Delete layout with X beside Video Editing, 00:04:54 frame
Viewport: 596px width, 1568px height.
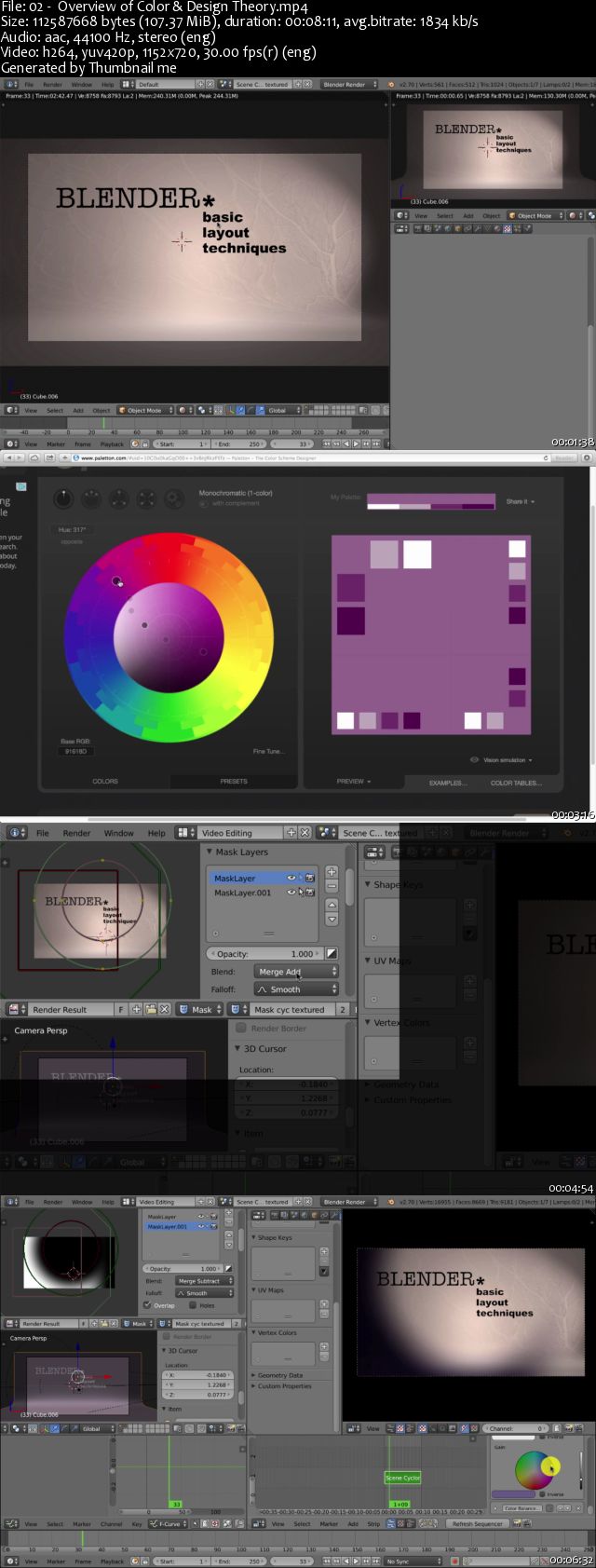(x=305, y=833)
